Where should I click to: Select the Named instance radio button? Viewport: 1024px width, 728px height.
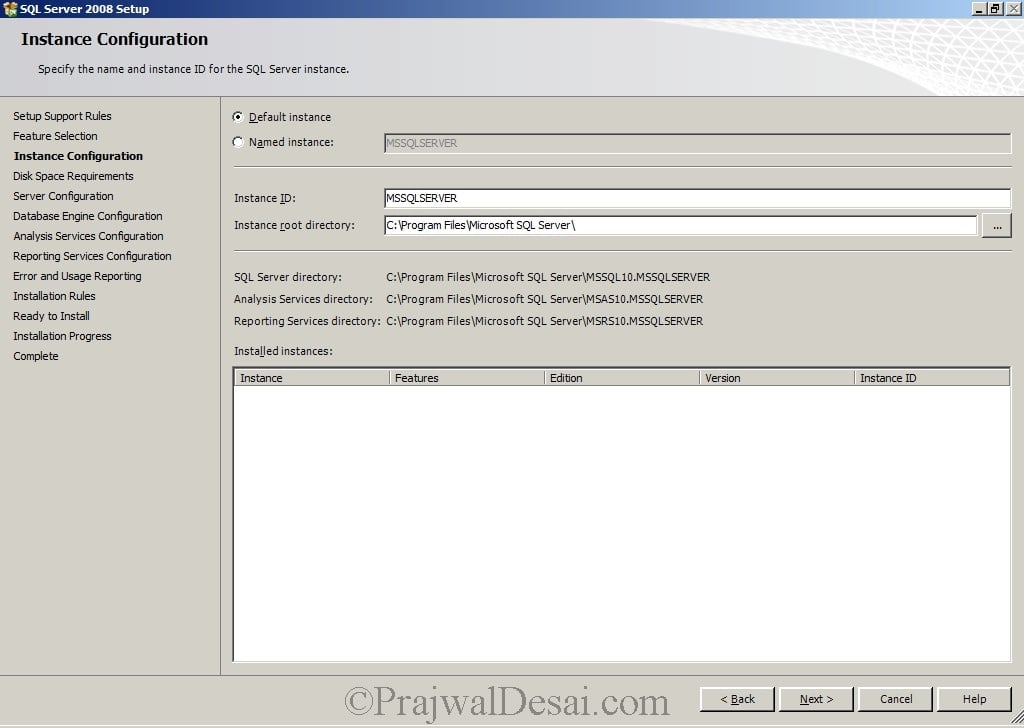(238, 142)
